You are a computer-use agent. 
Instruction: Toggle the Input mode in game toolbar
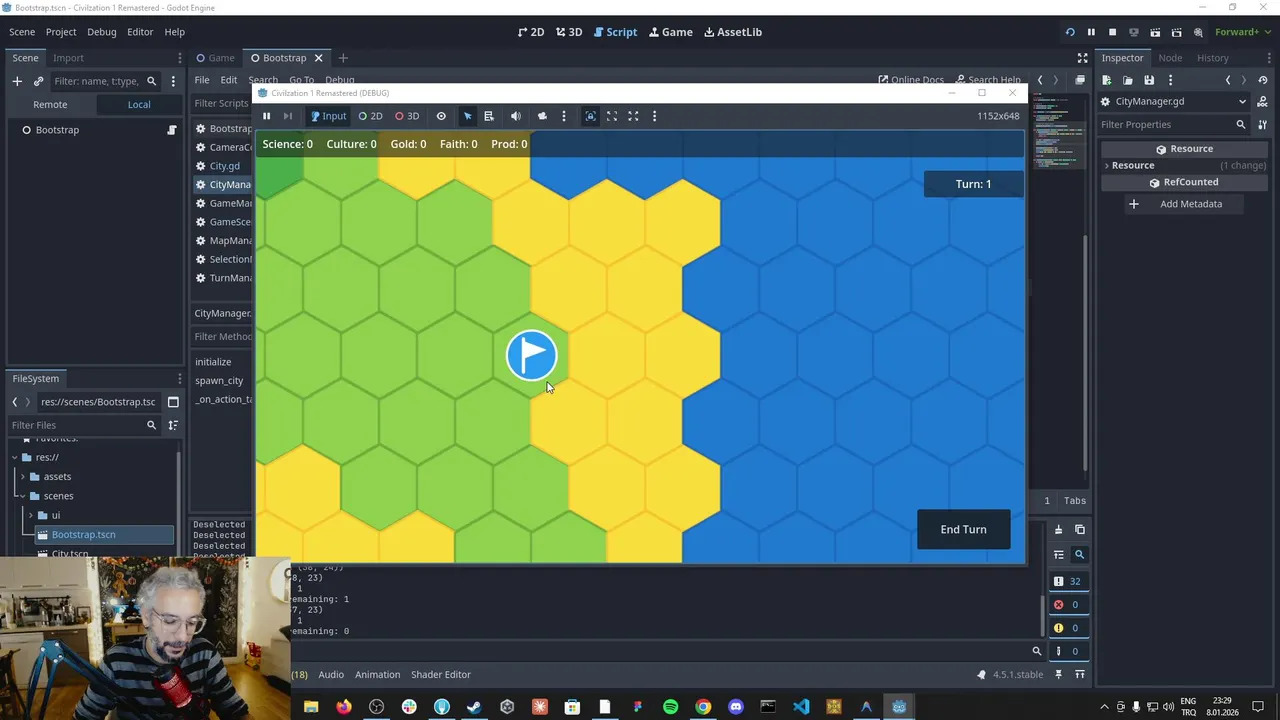coord(328,116)
